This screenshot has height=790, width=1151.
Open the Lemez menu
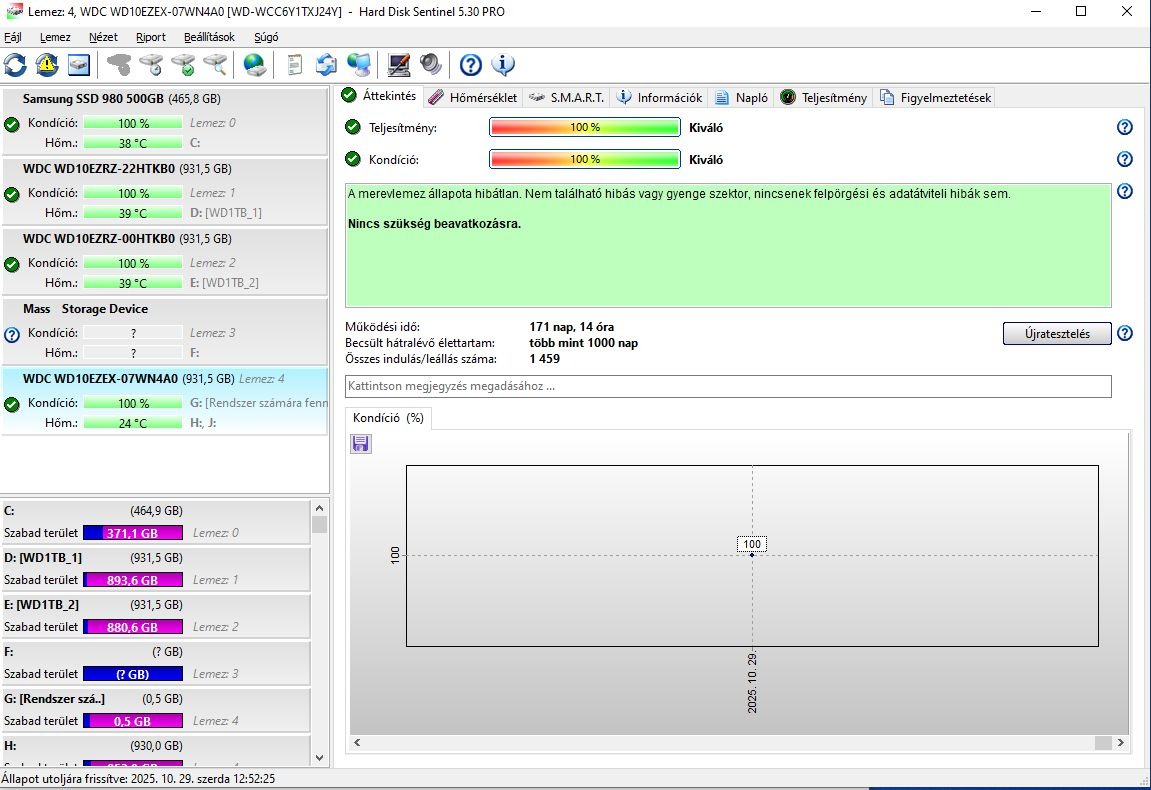click(55, 37)
